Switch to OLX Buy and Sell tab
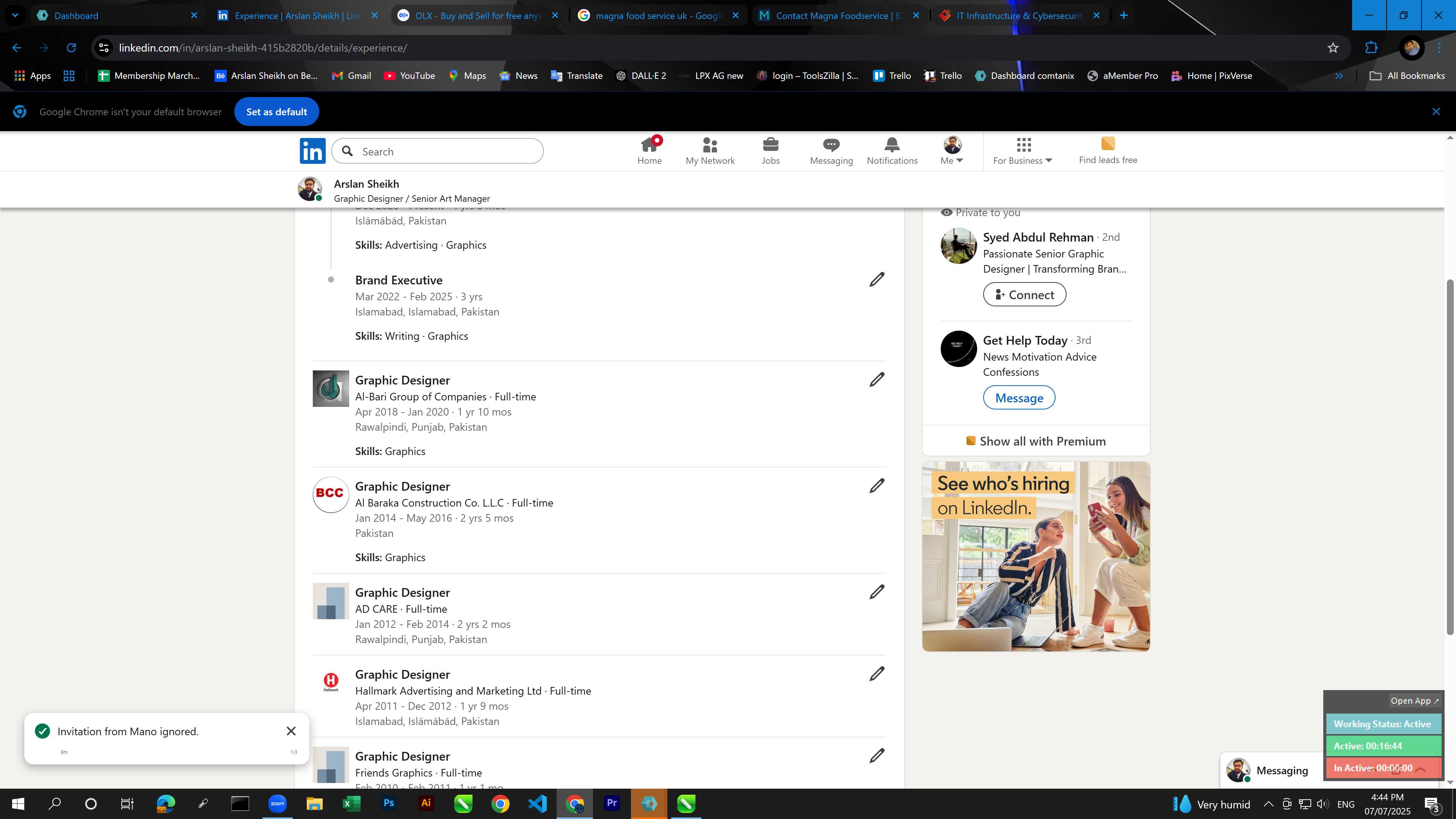Screen dimensions: 1456x819 [478, 15]
